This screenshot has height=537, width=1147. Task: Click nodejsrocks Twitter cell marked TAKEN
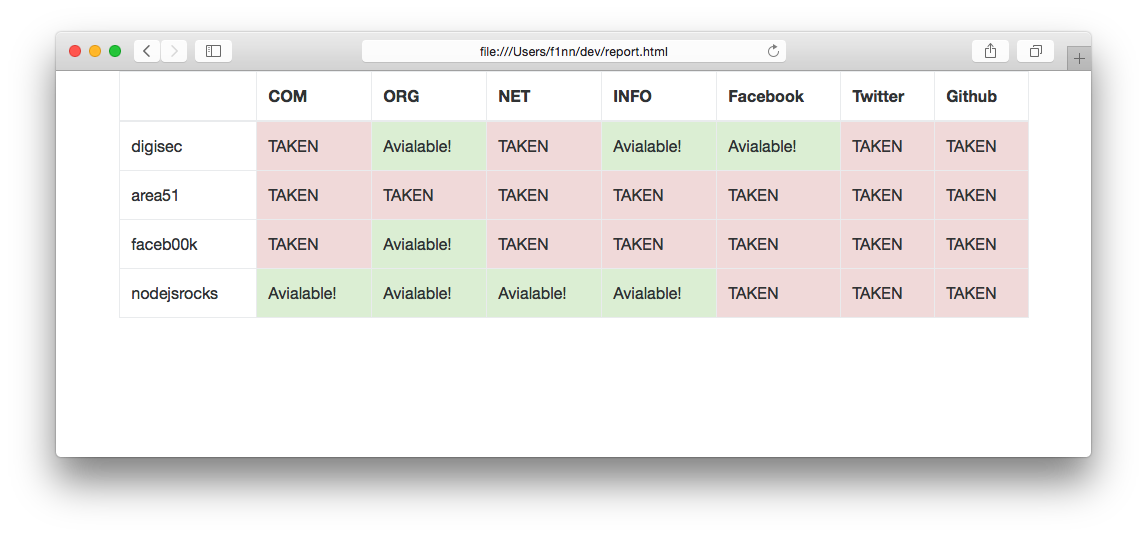(x=887, y=293)
